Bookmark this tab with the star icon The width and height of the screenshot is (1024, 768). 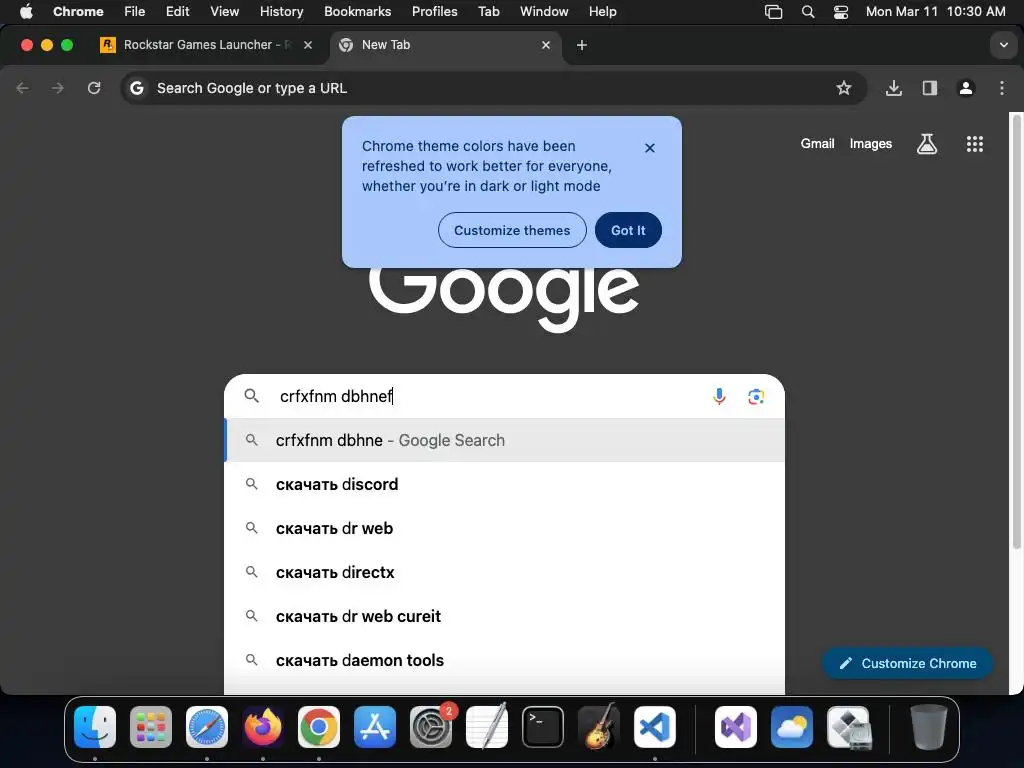coord(844,88)
